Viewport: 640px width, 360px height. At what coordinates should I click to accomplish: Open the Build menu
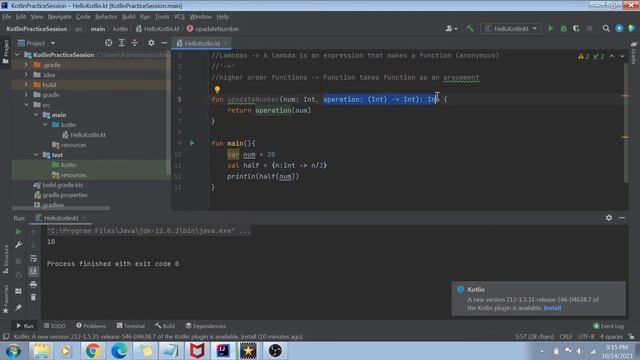(129, 17)
